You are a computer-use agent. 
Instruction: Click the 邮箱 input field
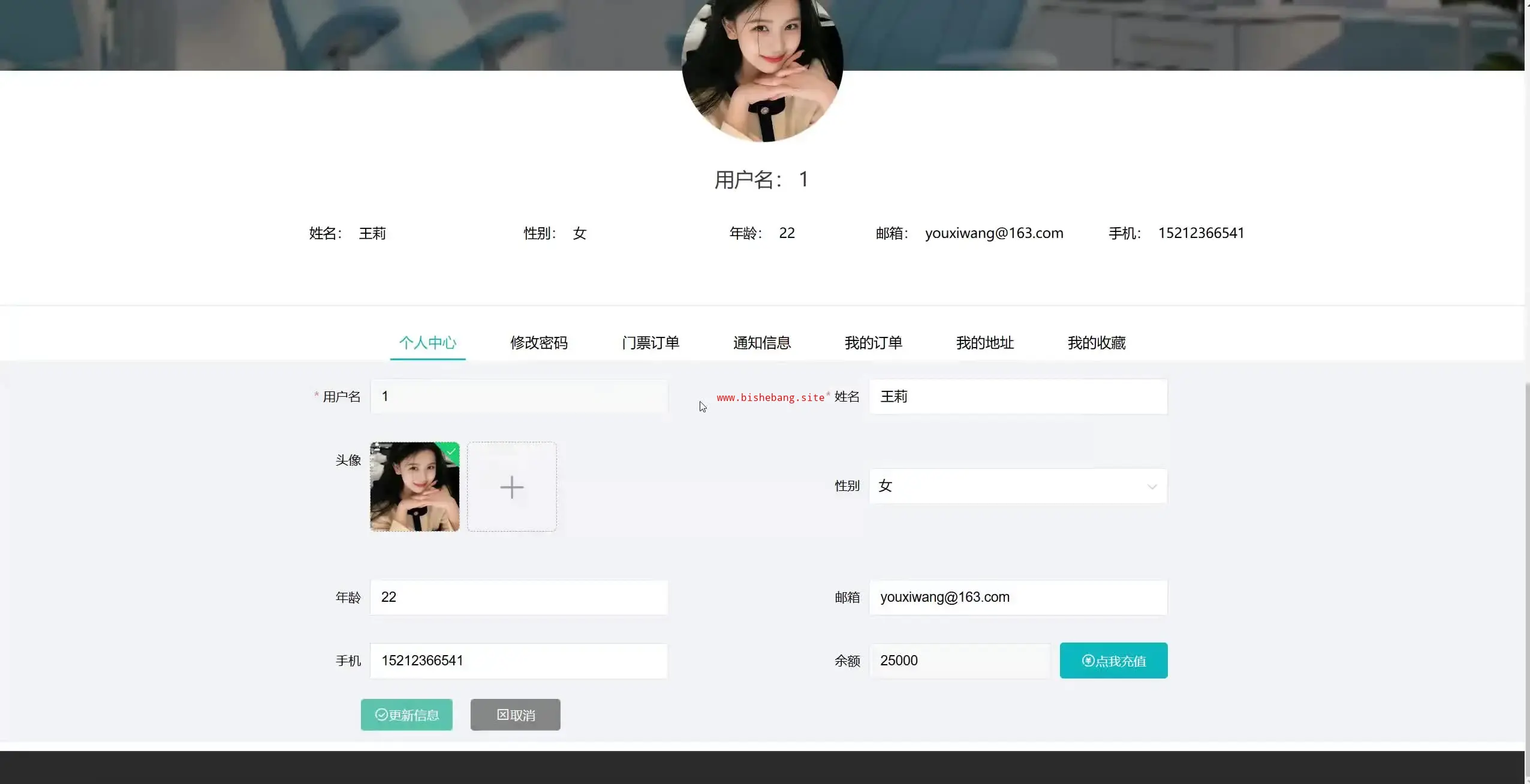tap(1017, 597)
